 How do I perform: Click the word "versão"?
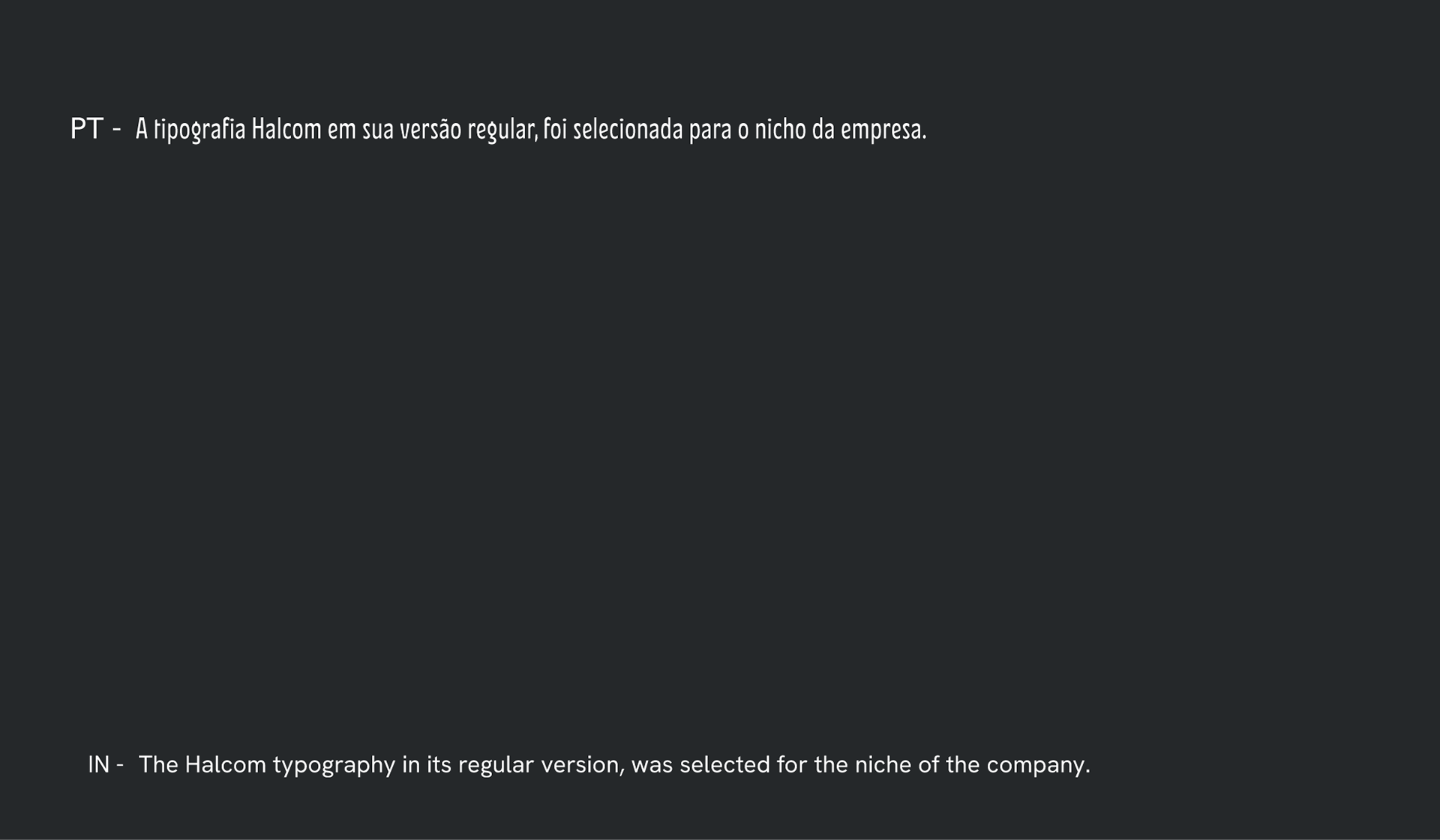[x=430, y=130]
